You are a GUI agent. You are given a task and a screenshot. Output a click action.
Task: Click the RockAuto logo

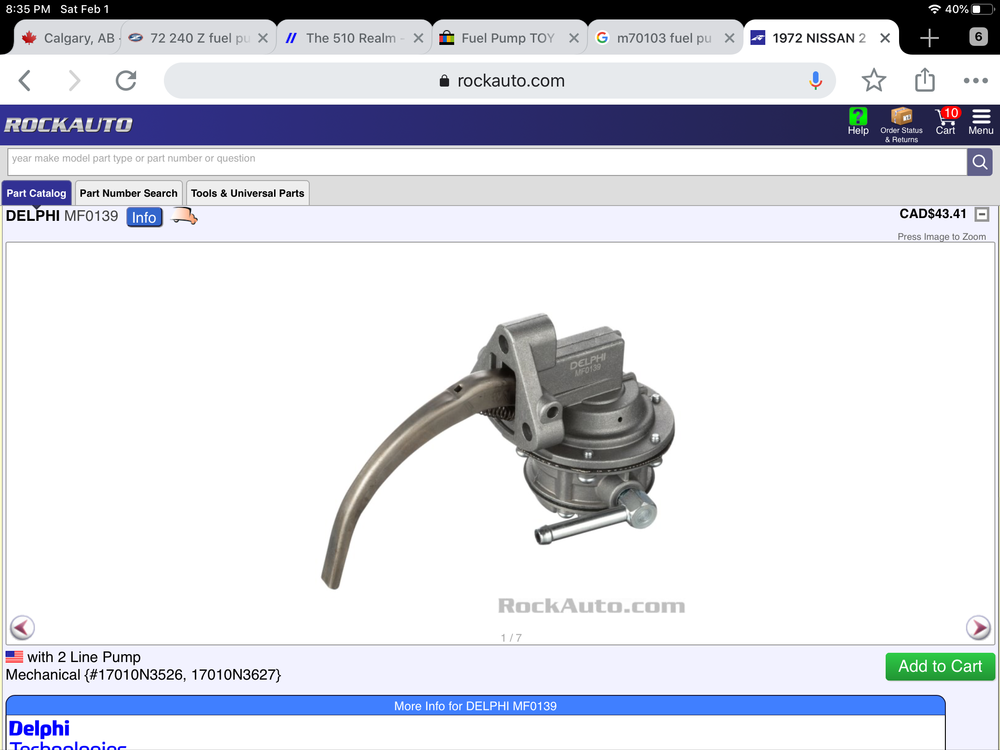pos(68,124)
